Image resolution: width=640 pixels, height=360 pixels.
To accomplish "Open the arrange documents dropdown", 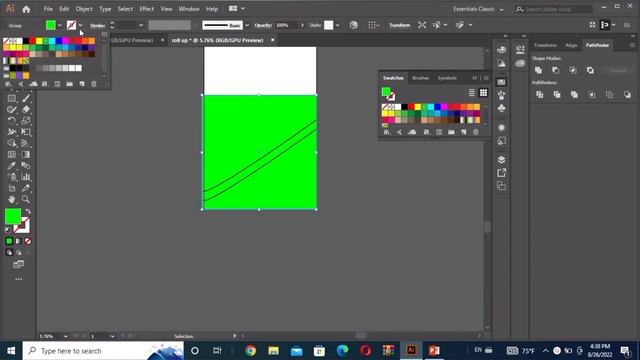I will click(237, 9).
